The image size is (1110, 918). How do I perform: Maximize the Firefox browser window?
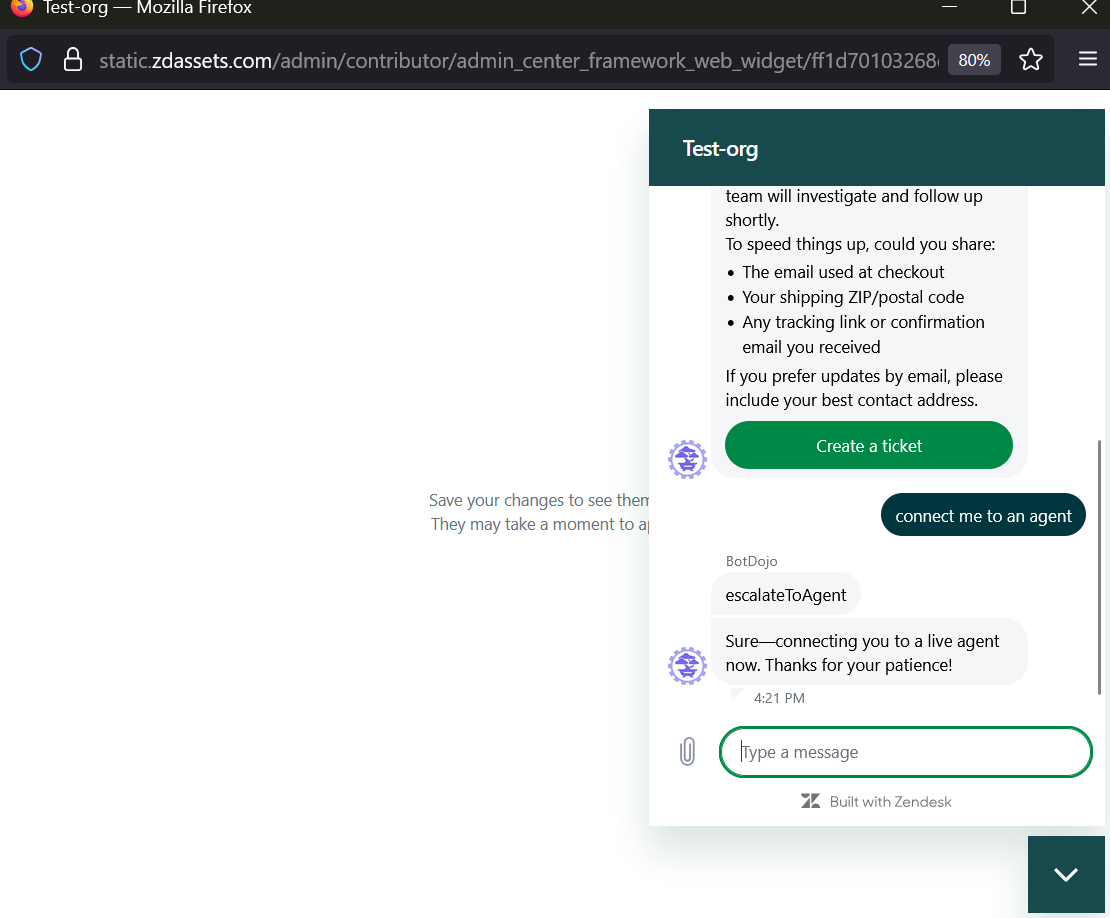[x=1018, y=8]
